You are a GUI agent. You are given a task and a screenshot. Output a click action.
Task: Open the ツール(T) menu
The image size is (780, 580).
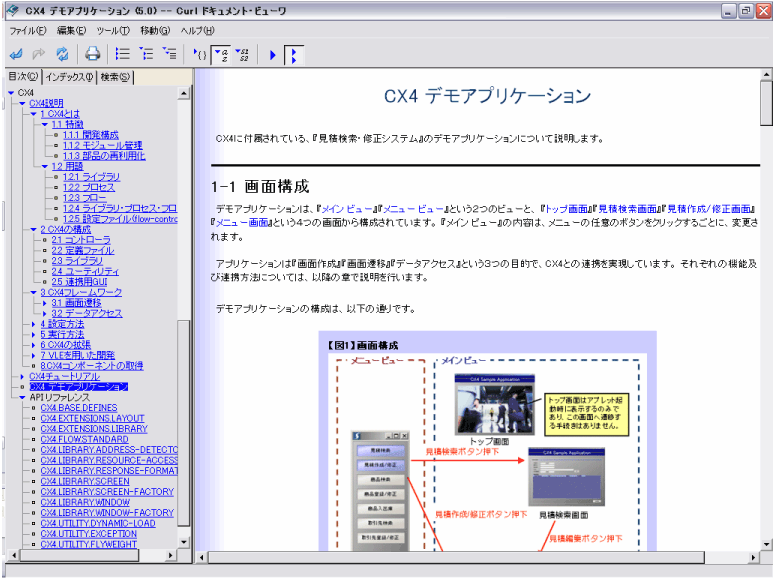click(x=113, y=31)
